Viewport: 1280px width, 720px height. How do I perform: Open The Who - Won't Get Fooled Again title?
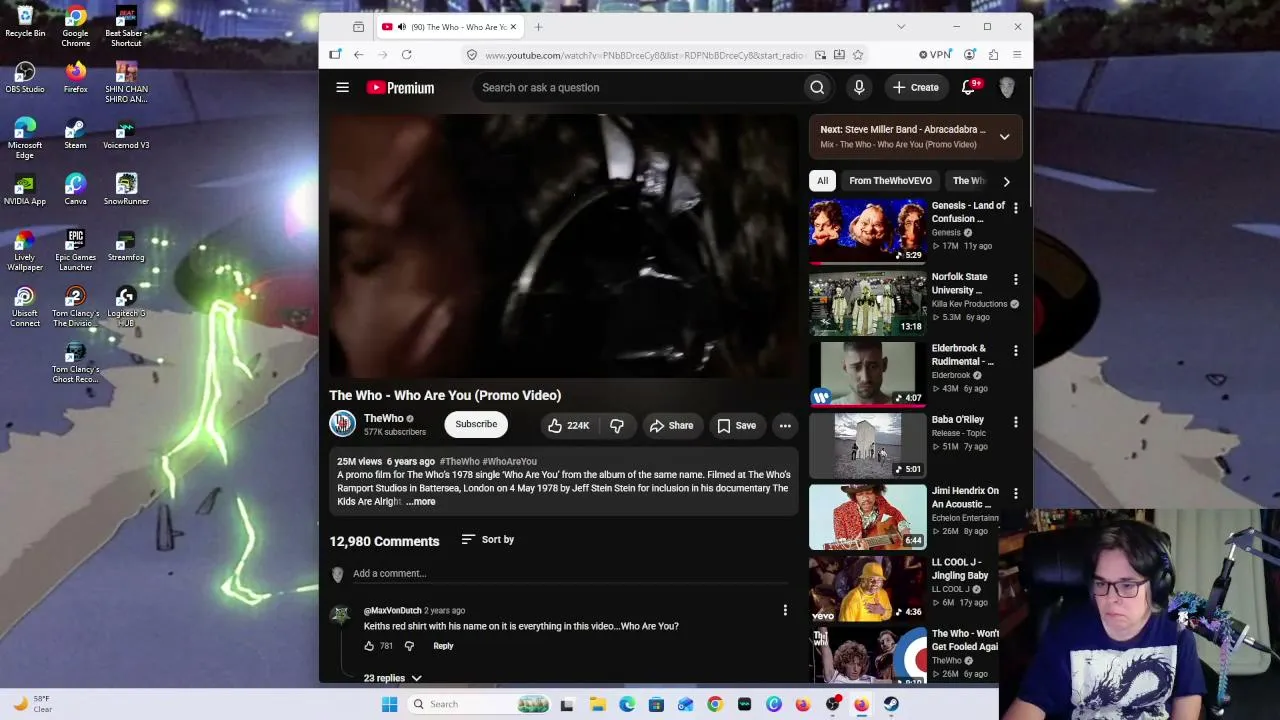coord(965,640)
